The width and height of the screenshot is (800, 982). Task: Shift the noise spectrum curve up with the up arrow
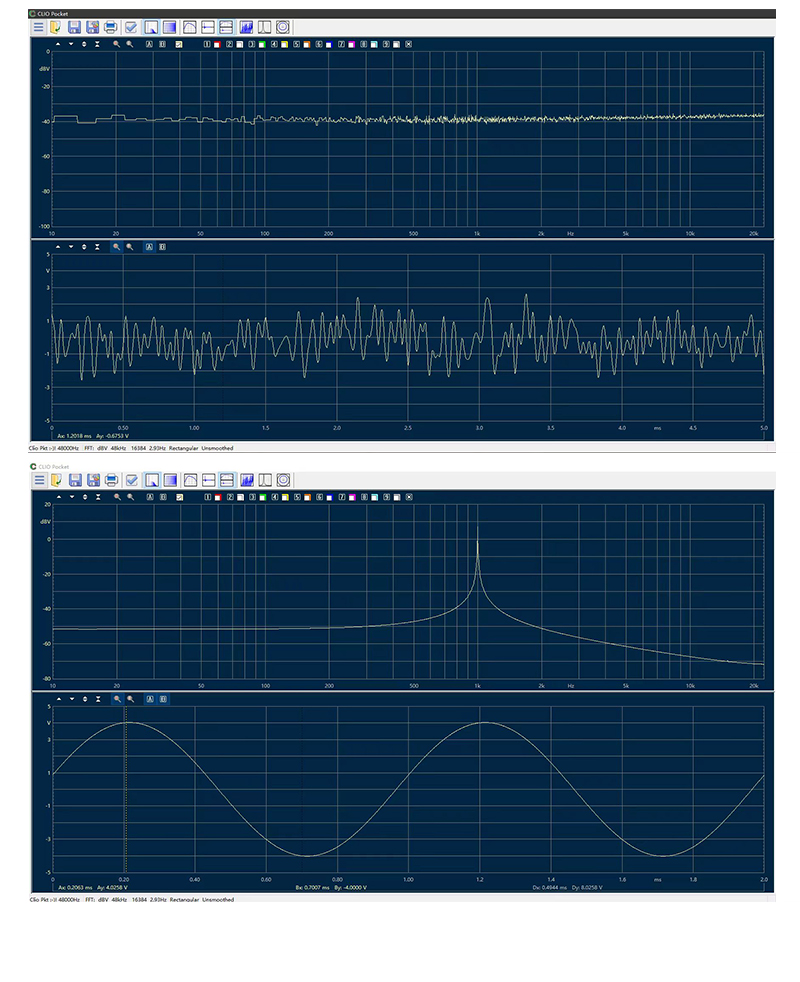[58, 44]
